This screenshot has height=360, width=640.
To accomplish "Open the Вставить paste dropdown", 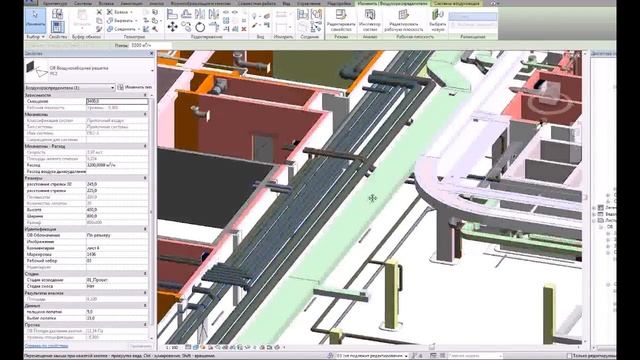I will pos(82,27).
